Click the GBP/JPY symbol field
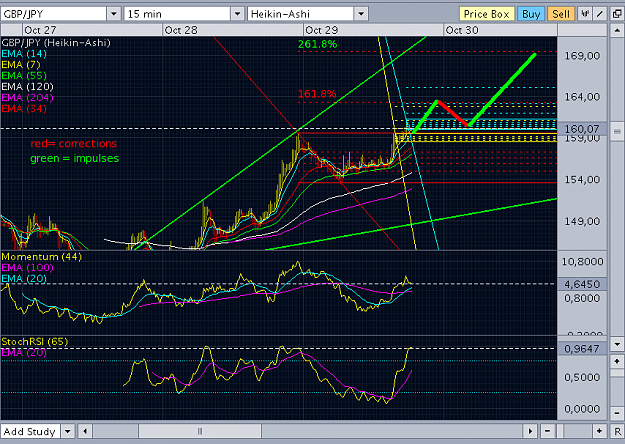The width and height of the screenshot is (625, 444). point(54,14)
